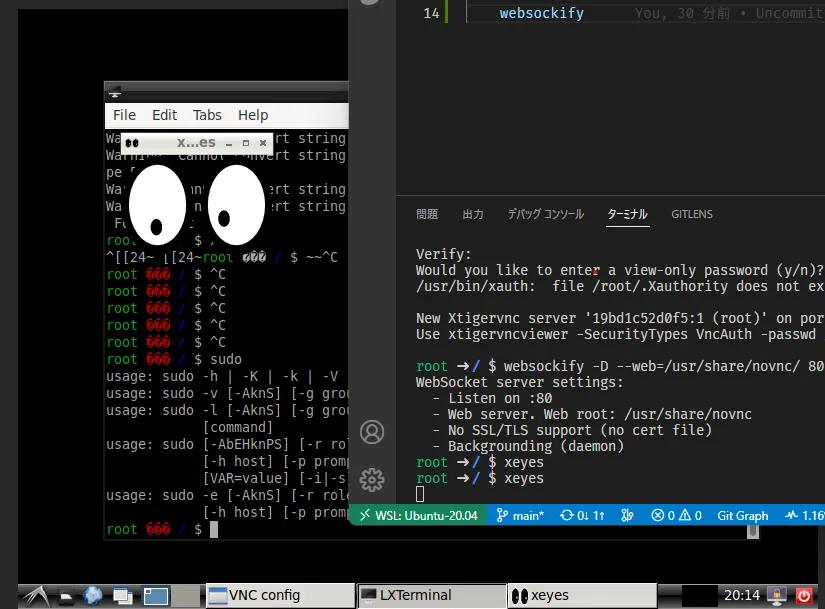Click the Git Graph status bar button
This screenshot has height=609, width=825.
click(x=742, y=516)
